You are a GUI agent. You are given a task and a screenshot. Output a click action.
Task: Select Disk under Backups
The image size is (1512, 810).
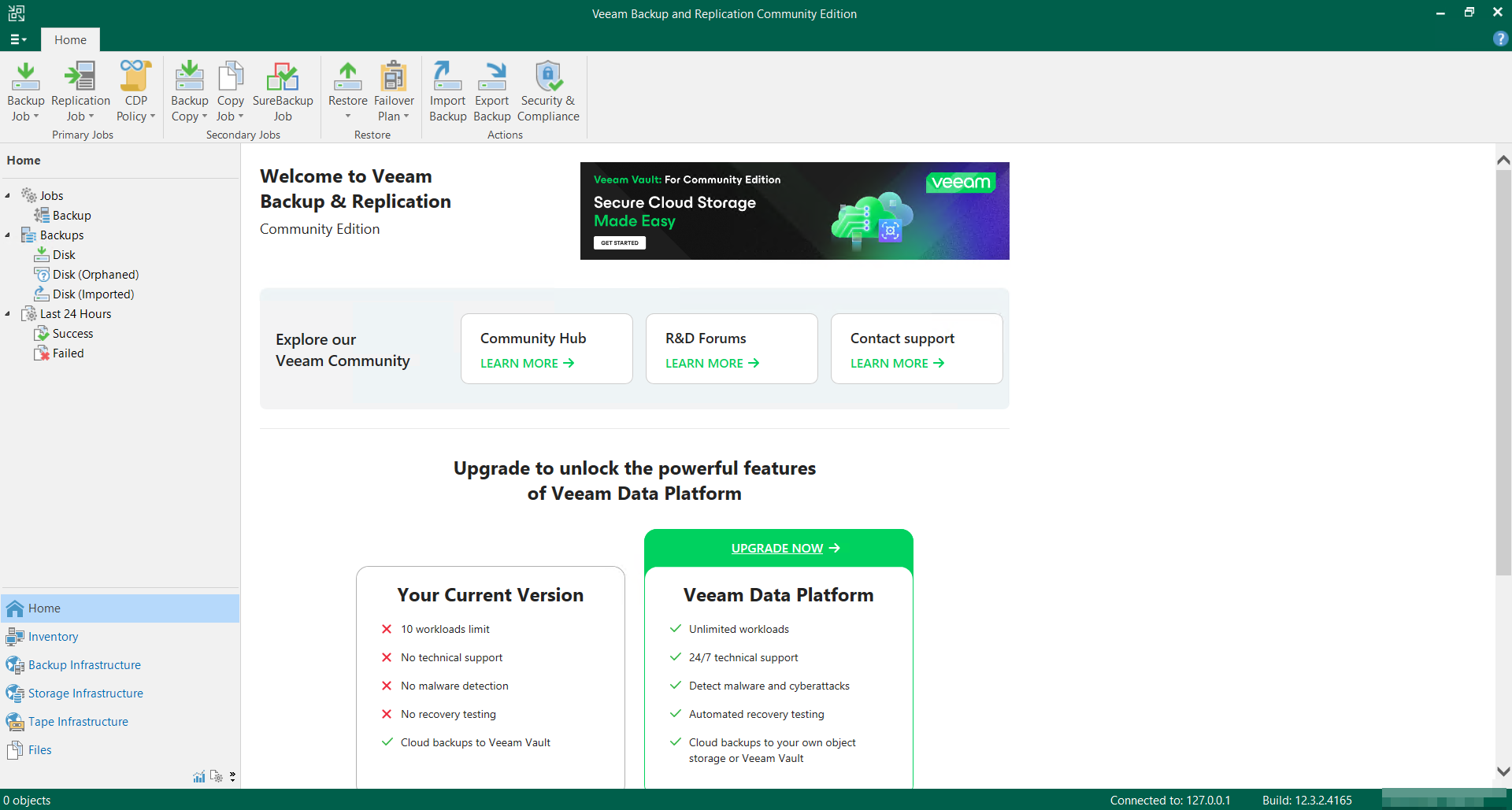pos(64,254)
